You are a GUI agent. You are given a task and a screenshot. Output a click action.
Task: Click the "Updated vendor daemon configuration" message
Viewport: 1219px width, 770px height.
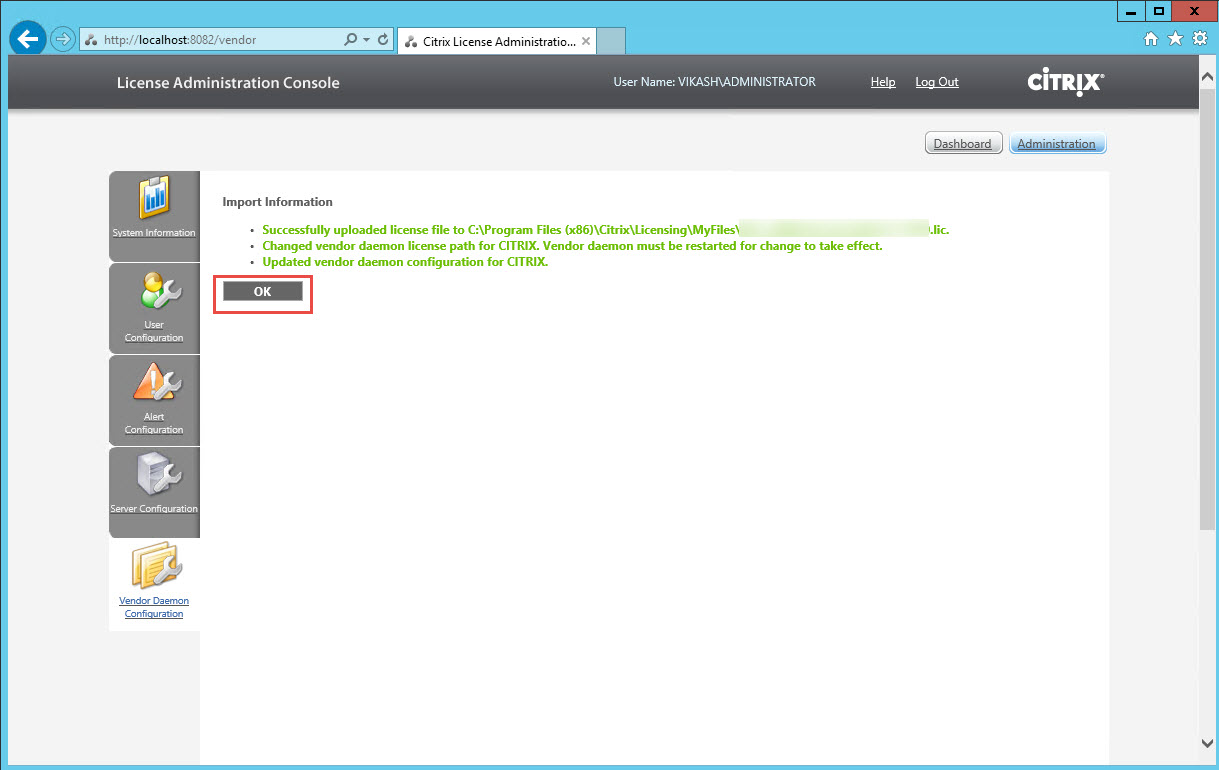tap(405, 262)
